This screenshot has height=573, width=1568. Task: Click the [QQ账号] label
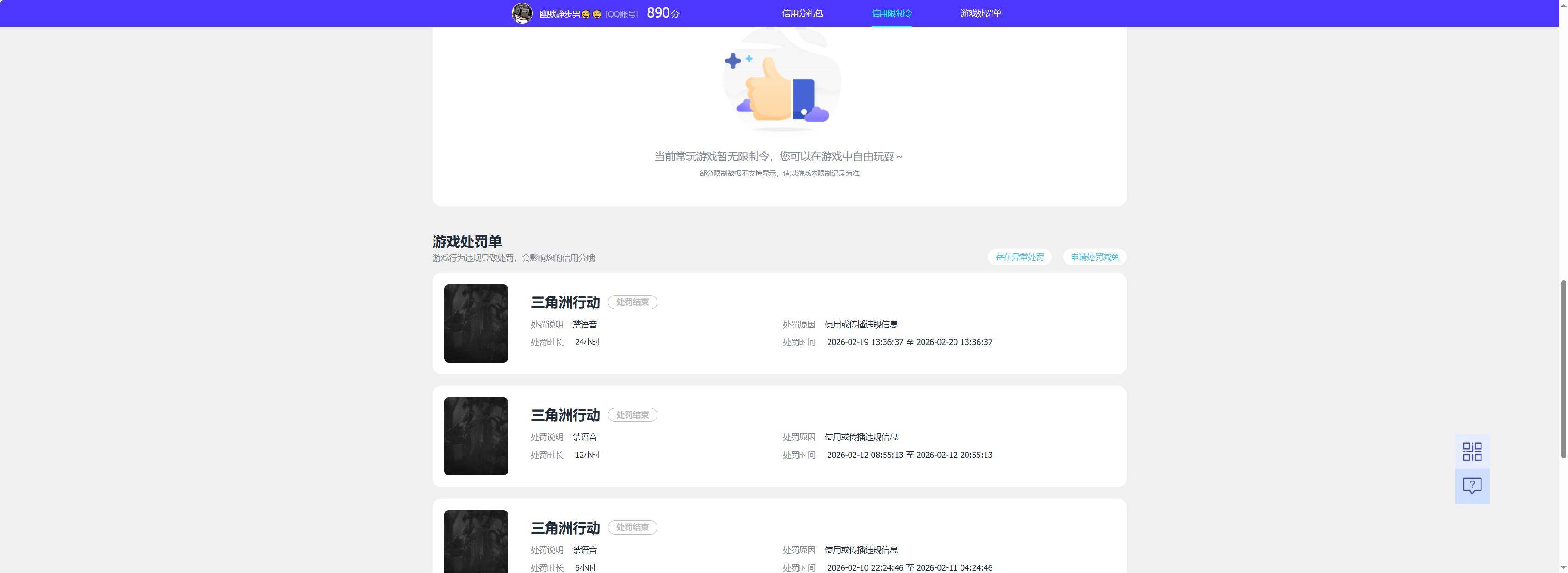621,14
